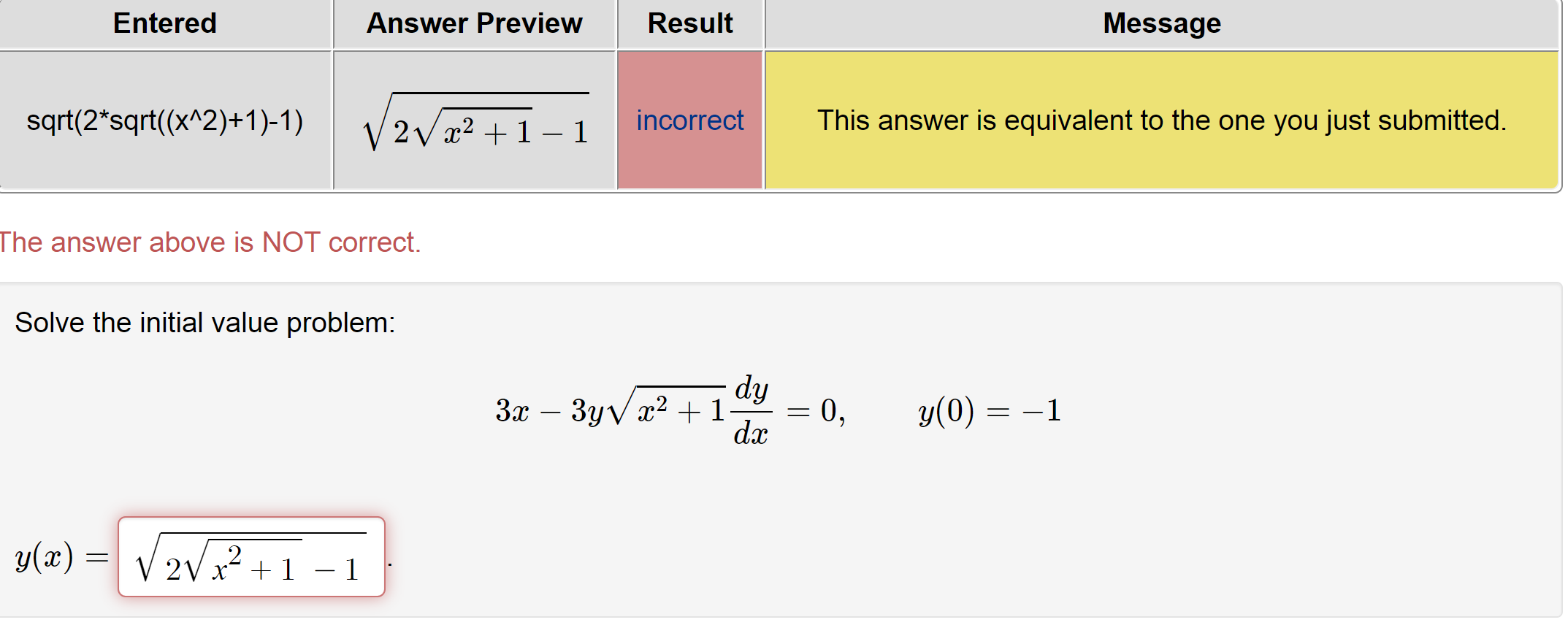Click the dy/dx fraction in the equation
Image resolution: width=1568 pixels, height=625 pixels.
tap(751, 410)
